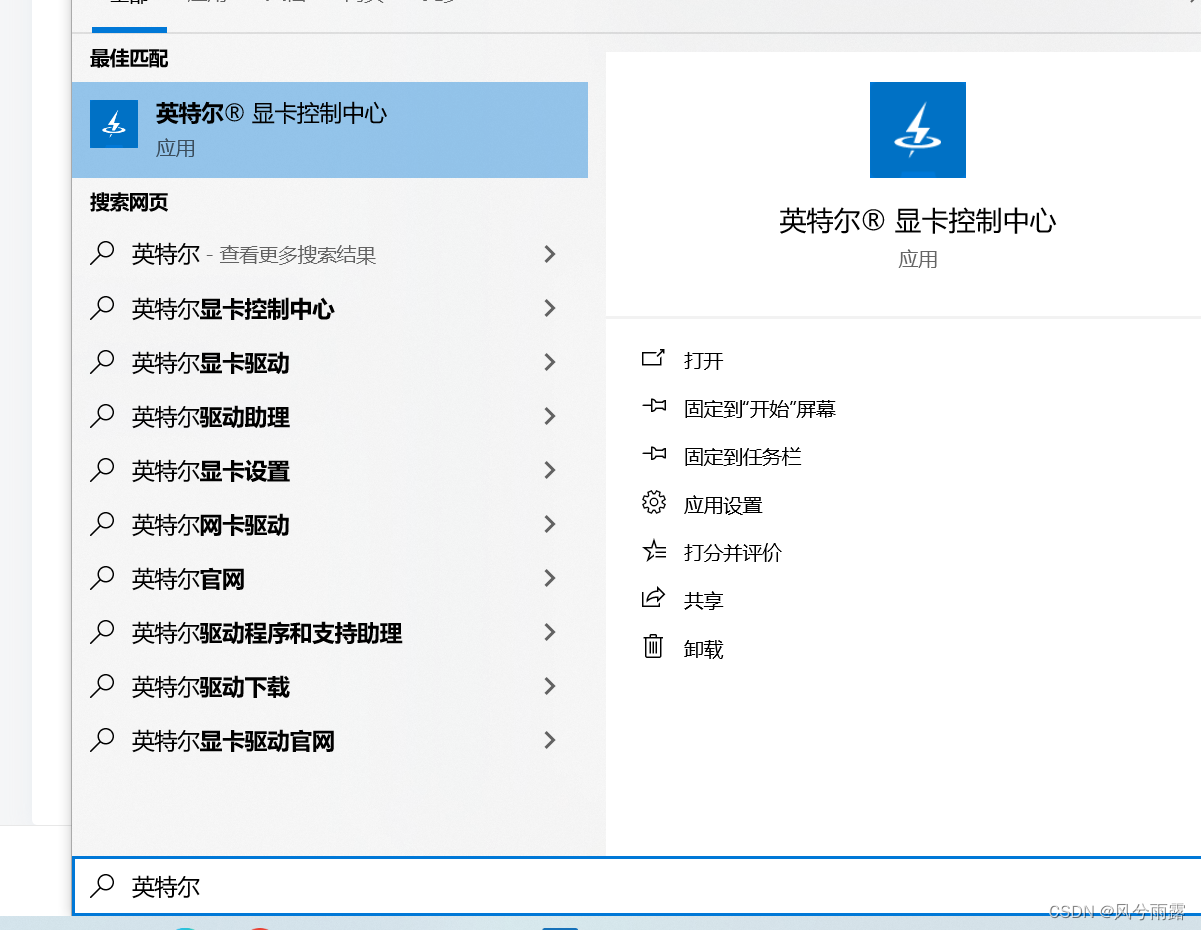Click the large 英特尔 app icon in the preview pane
The image size is (1201, 930).
tap(918, 130)
